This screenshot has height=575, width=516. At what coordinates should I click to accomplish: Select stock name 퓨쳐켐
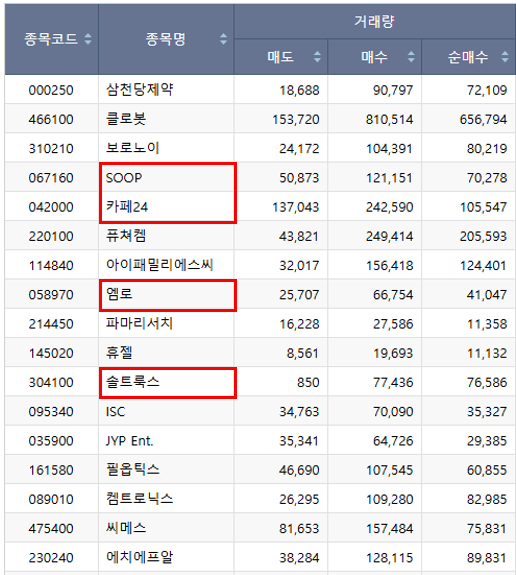pos(126,236)
